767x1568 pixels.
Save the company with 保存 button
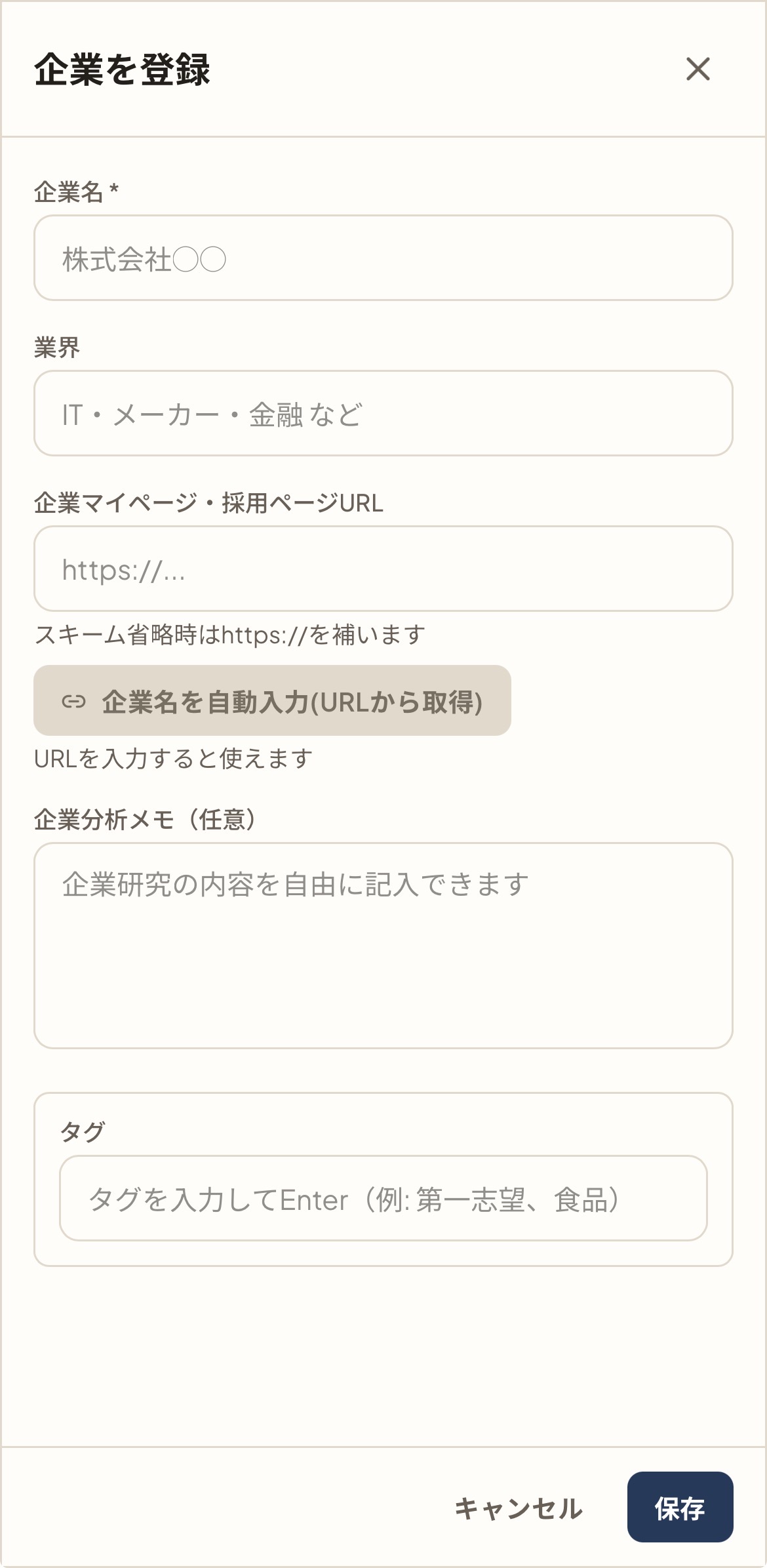(680, 1507)
